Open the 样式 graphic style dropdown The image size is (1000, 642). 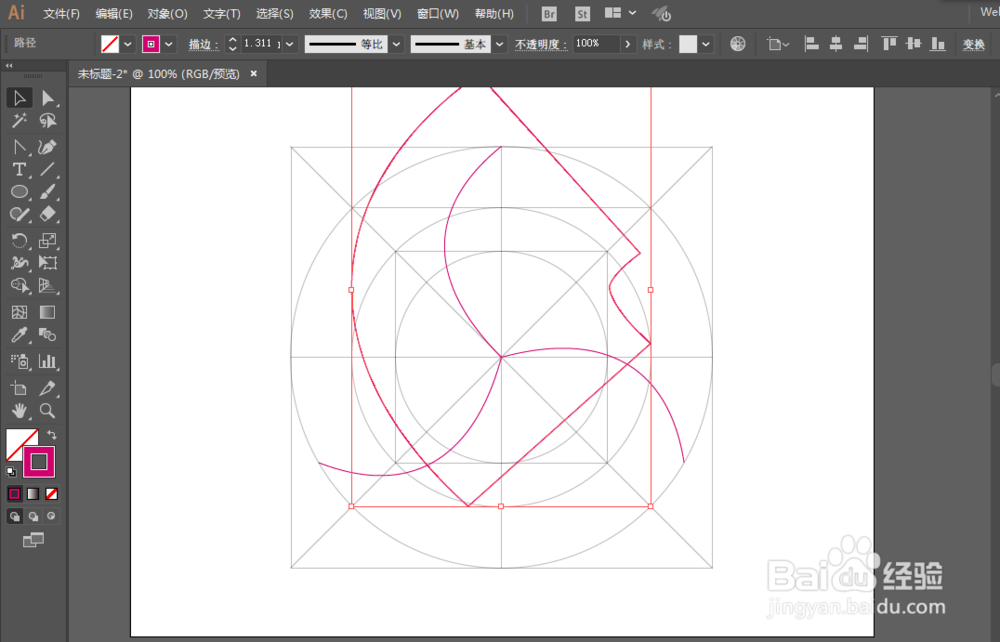point(705,44)
